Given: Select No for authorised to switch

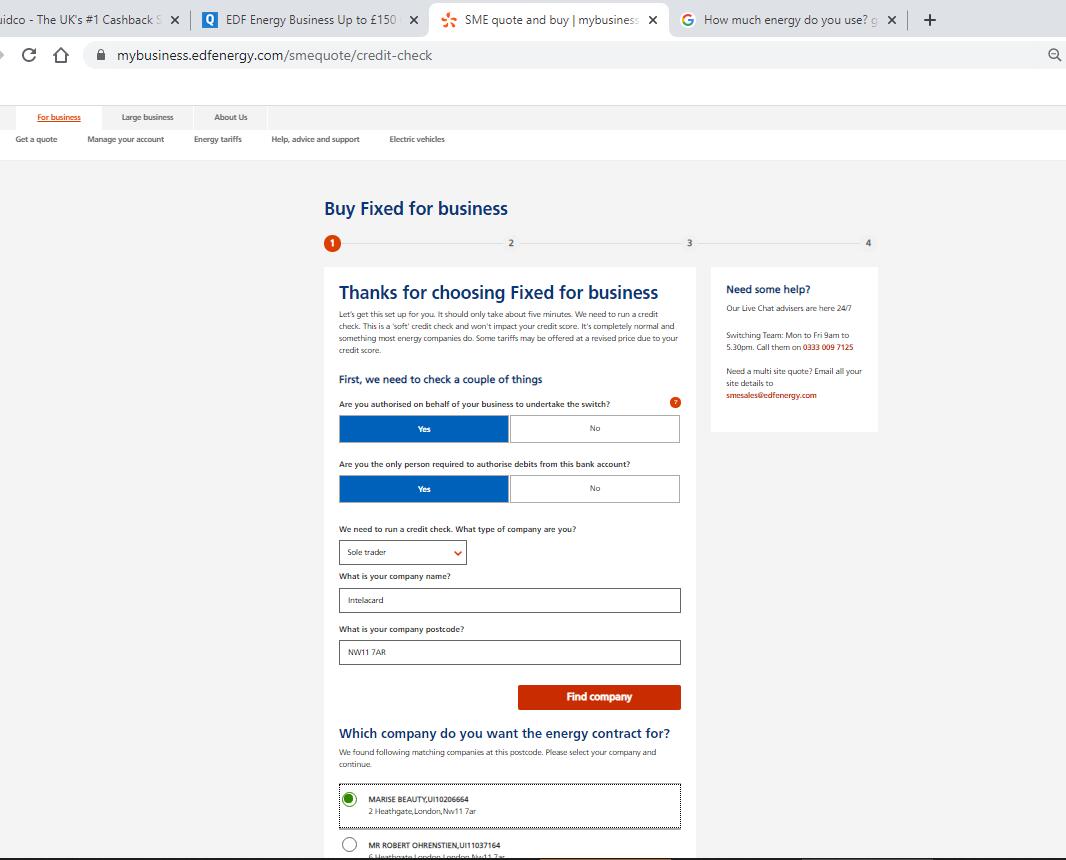Looking at the screenshot, I should 595,429.
